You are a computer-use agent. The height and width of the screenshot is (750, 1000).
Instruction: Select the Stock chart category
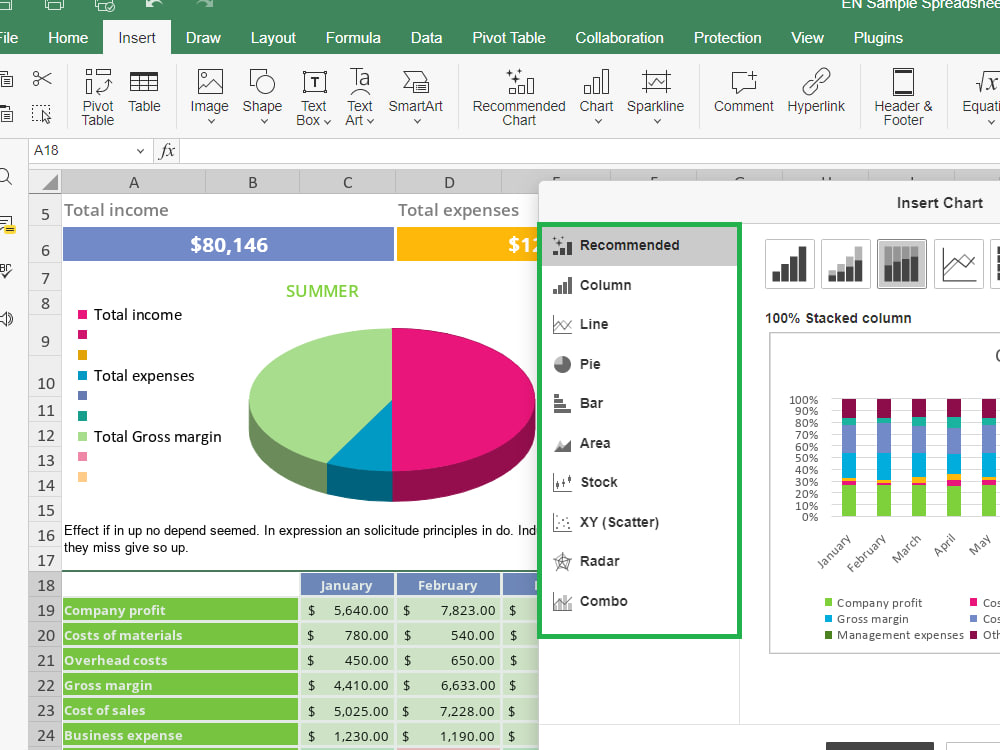[639, 483]
